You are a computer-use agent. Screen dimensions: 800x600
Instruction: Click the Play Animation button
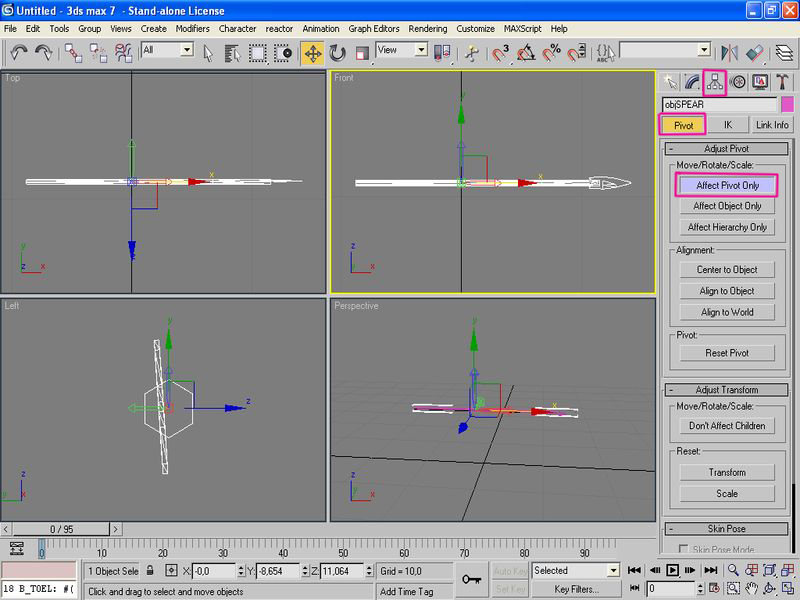pos(672,570)
